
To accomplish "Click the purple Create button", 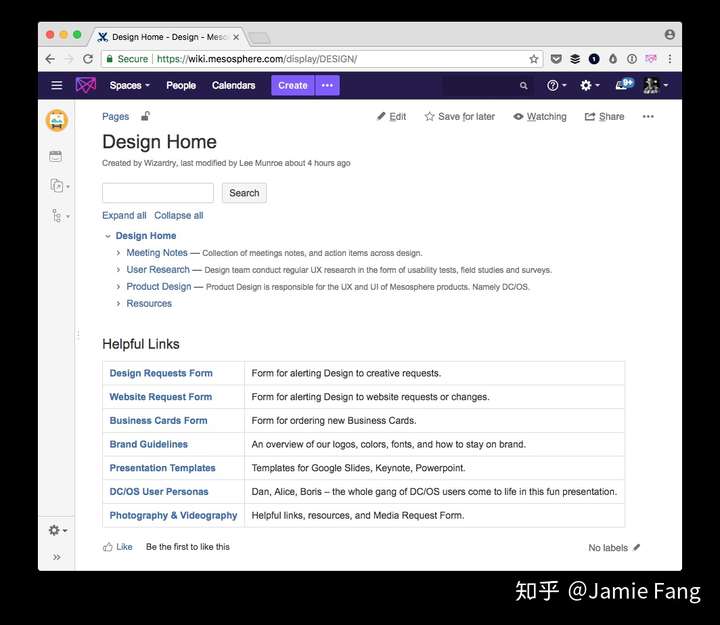I will click(x=292, y=85).
